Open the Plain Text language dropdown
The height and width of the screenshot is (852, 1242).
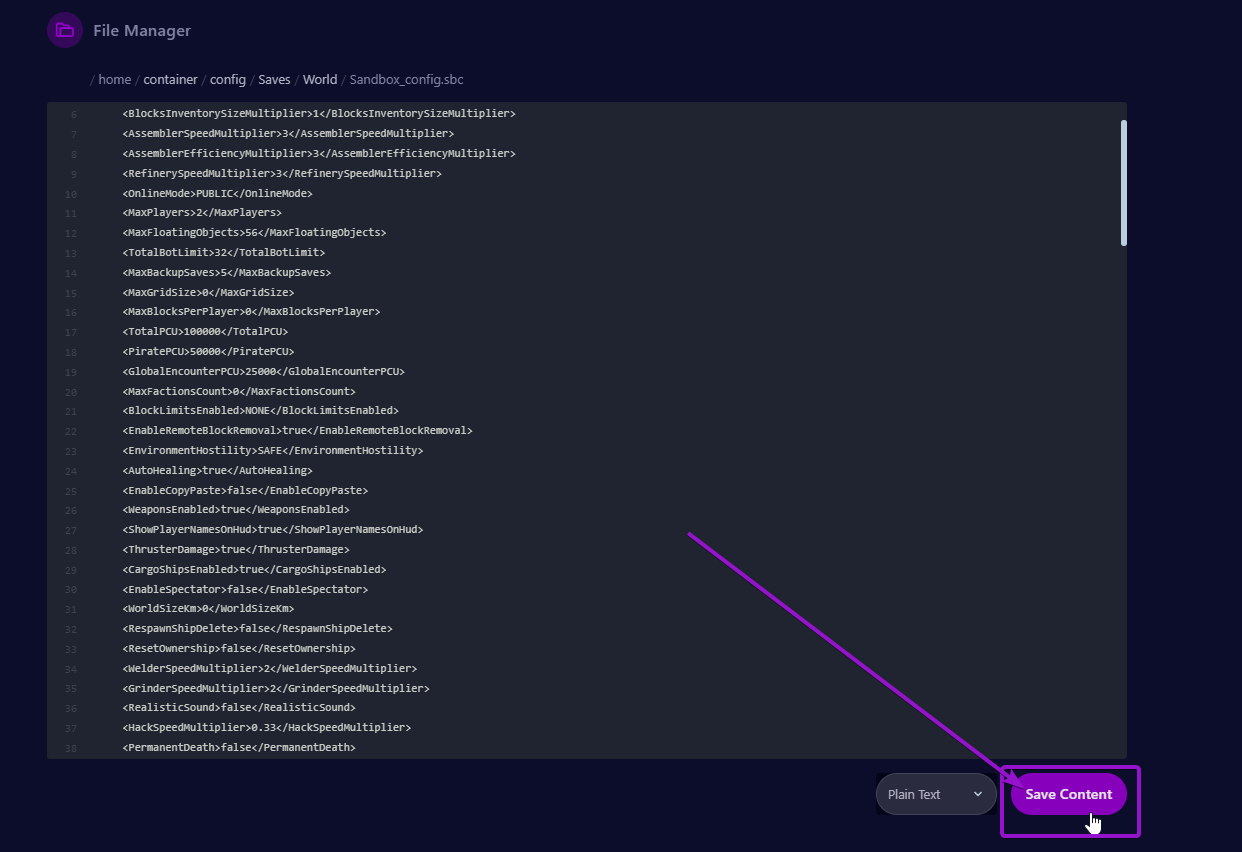coord(935,794)
